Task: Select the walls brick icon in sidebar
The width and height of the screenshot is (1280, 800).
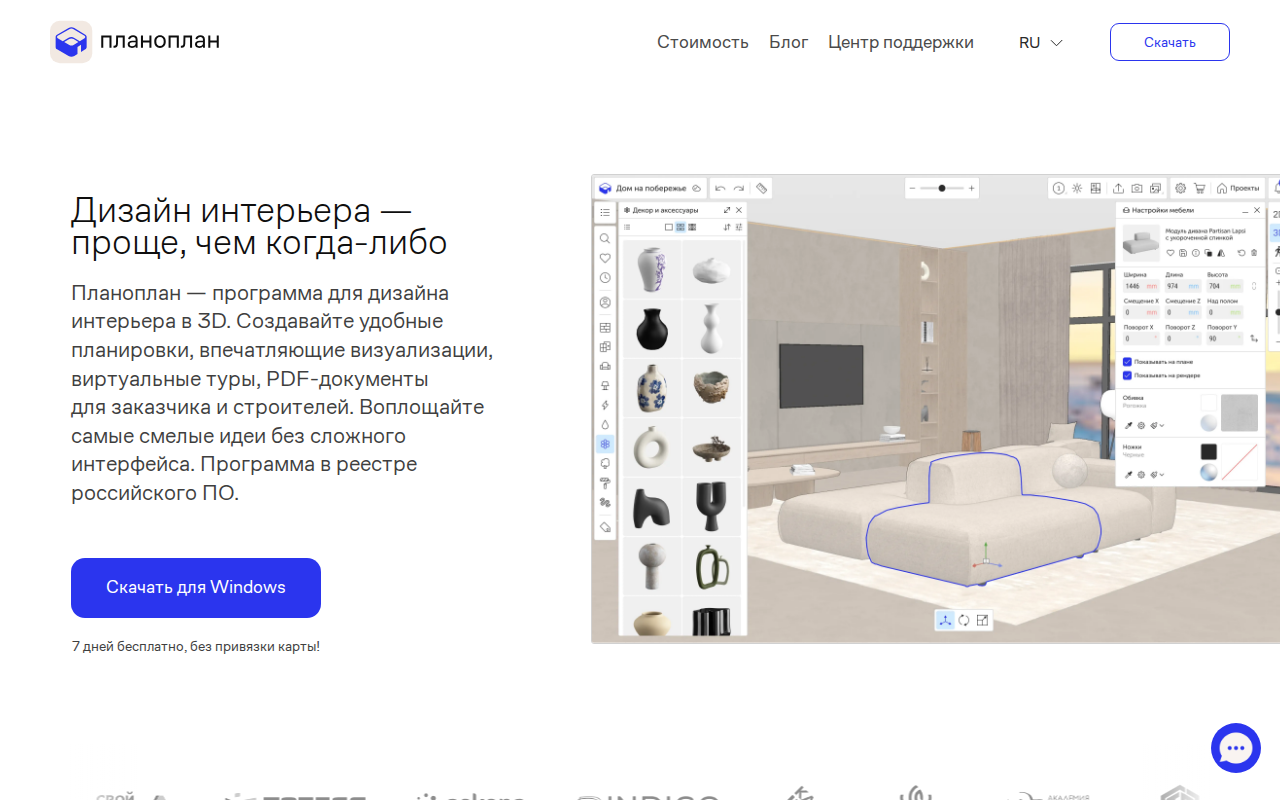Action: [x=605, y=328]
